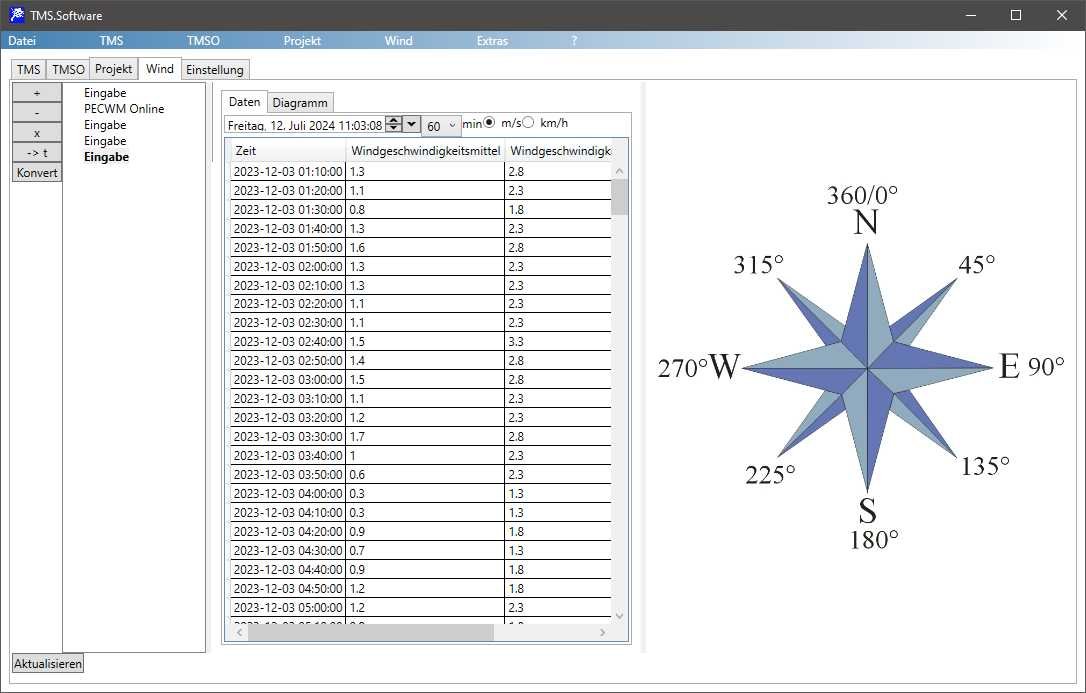Click the cell 2023-12-03 05:00:00
This screenshot has width=1086, height=693.
tap(288, 607)
